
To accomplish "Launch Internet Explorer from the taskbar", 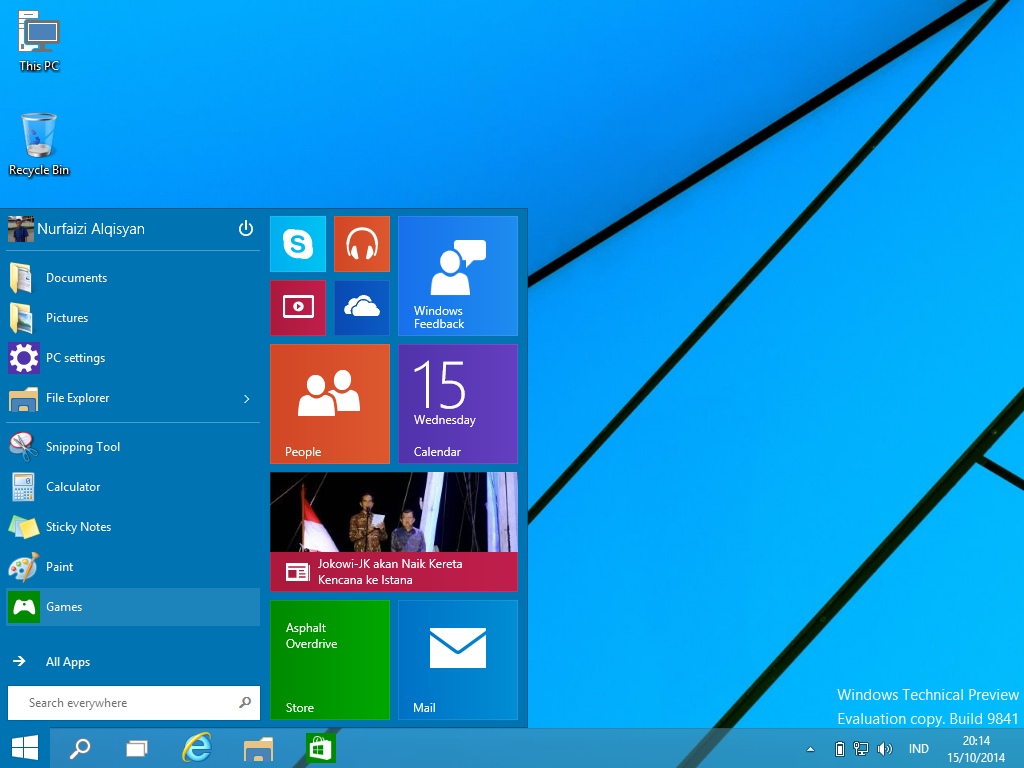I will (x=197, y=747).
